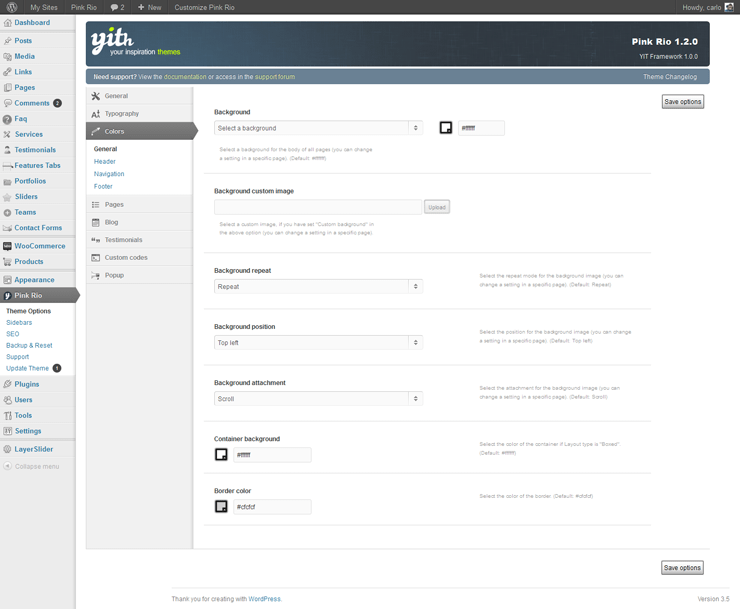Viewport: 740px width, 609px height.
Task: Click the WooCommerce icon in admin menu
Action: click(x=8, y=246)
